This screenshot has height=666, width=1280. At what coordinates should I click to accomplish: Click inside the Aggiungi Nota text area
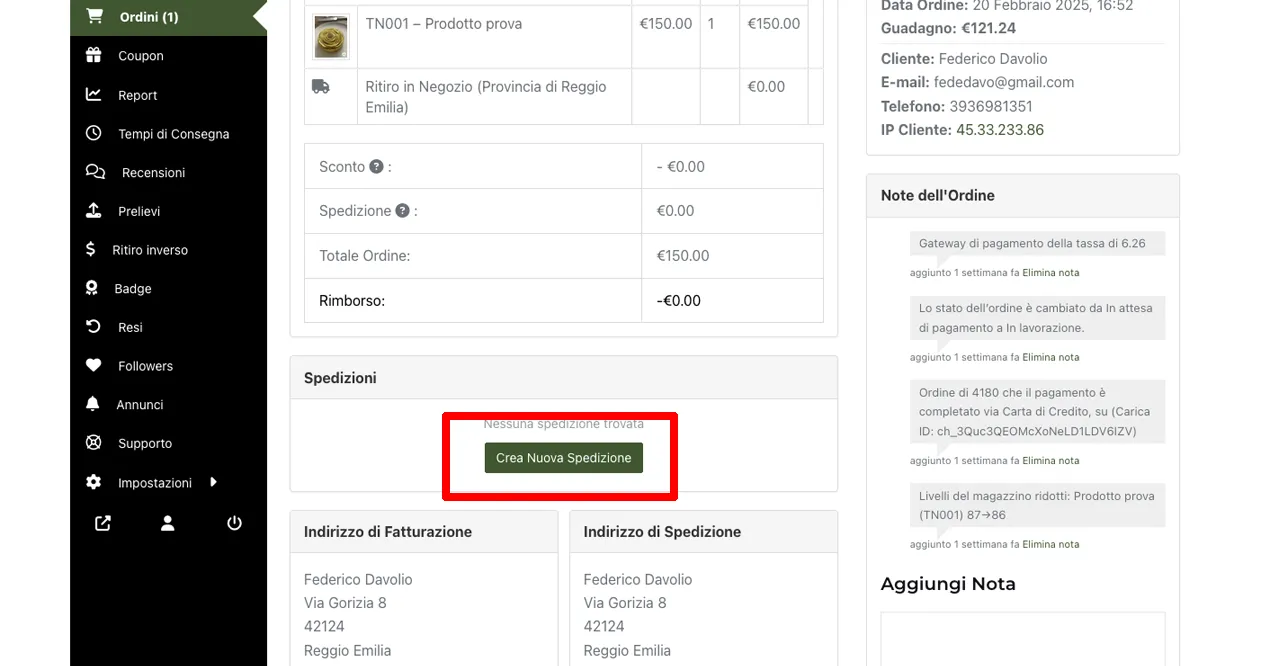1023,639
